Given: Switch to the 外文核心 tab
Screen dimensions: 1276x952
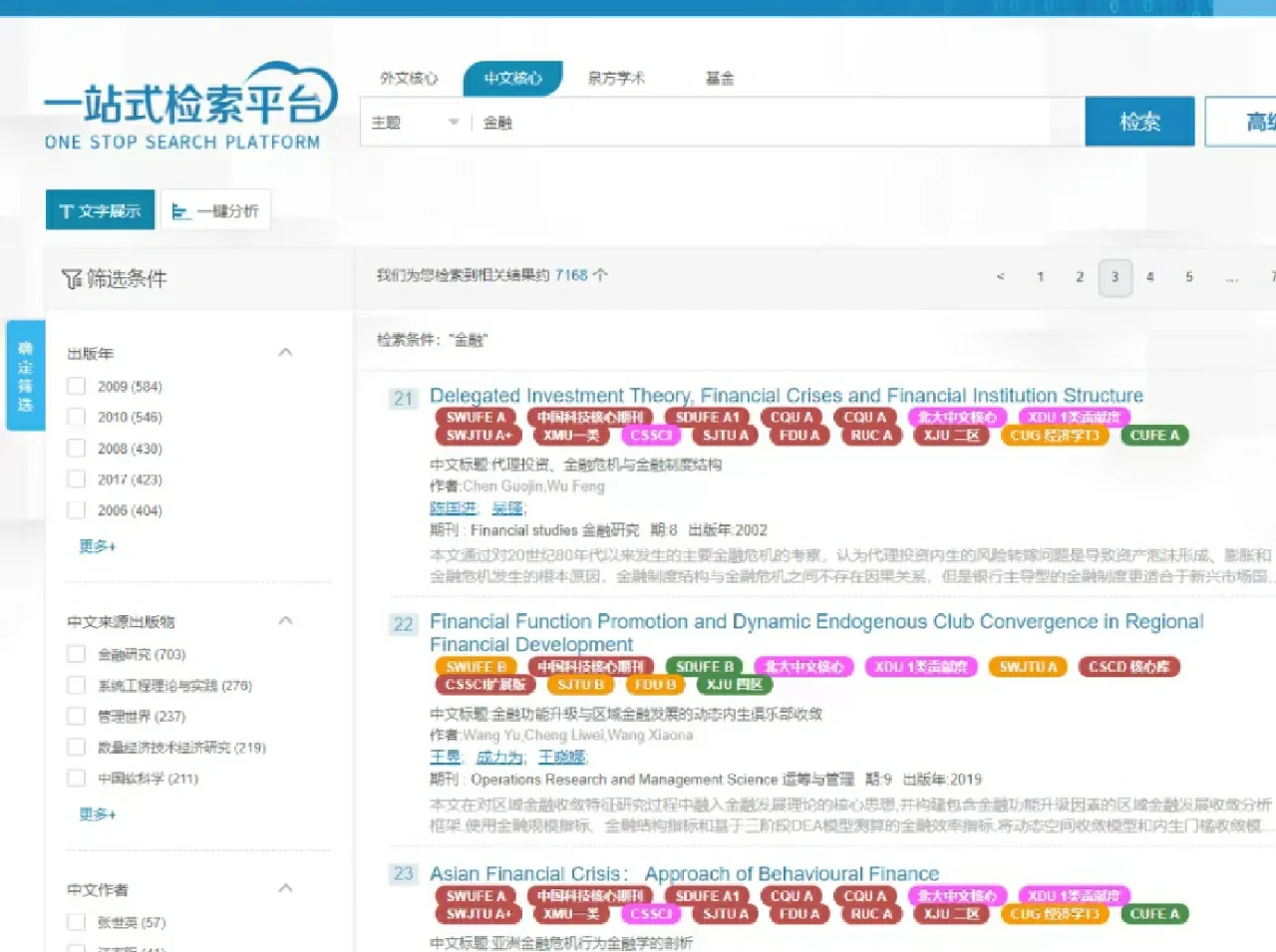Looking at the screenshot, I should [x=411, y=78].
